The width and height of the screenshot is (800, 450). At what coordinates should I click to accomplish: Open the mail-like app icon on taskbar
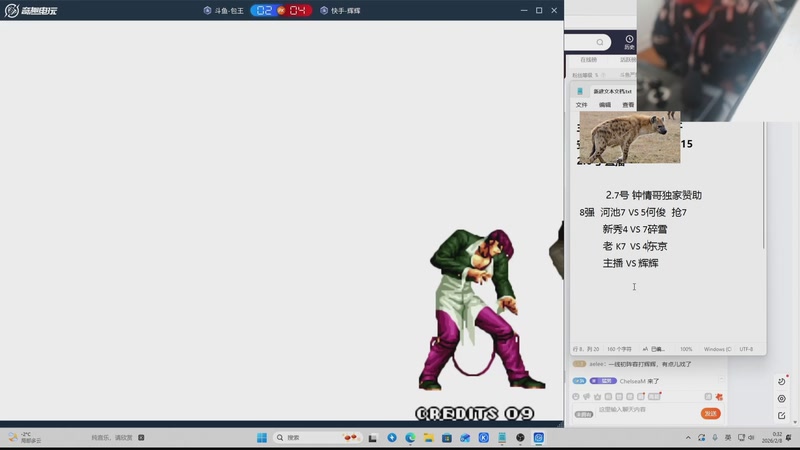coord(465,438)
